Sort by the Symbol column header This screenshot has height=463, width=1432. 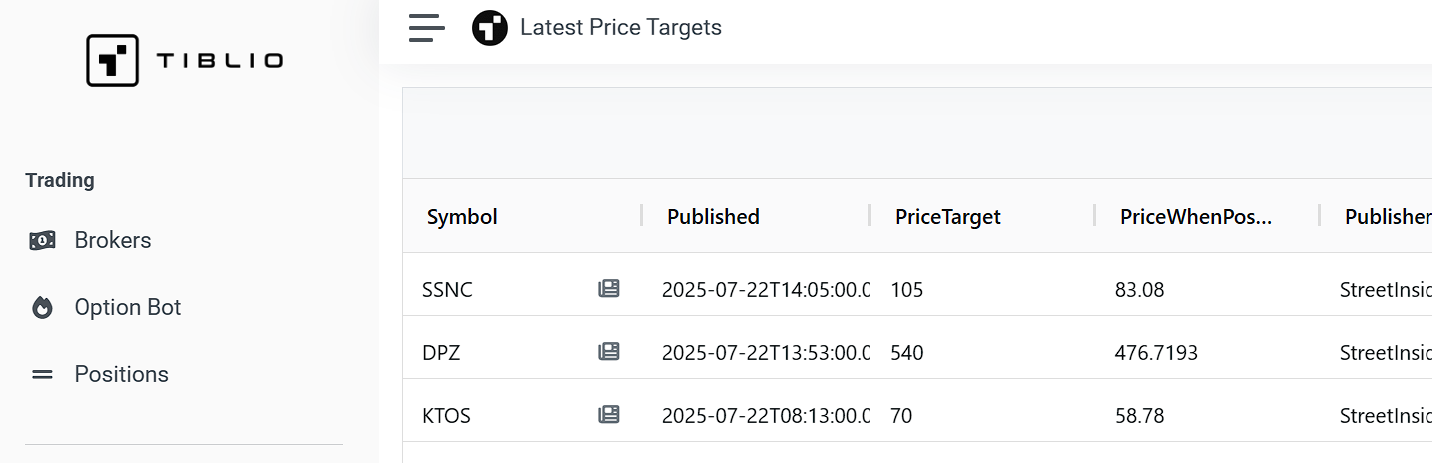click(x=462, y=216)
